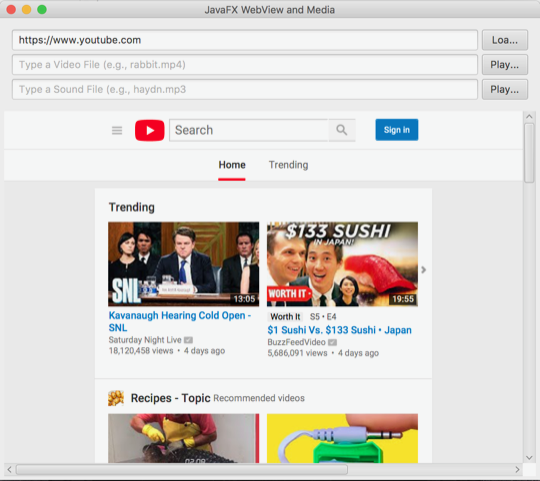Select the Home tab
Image resolution: width=540 pixels, height=481 pixels.
coord(232,165)
